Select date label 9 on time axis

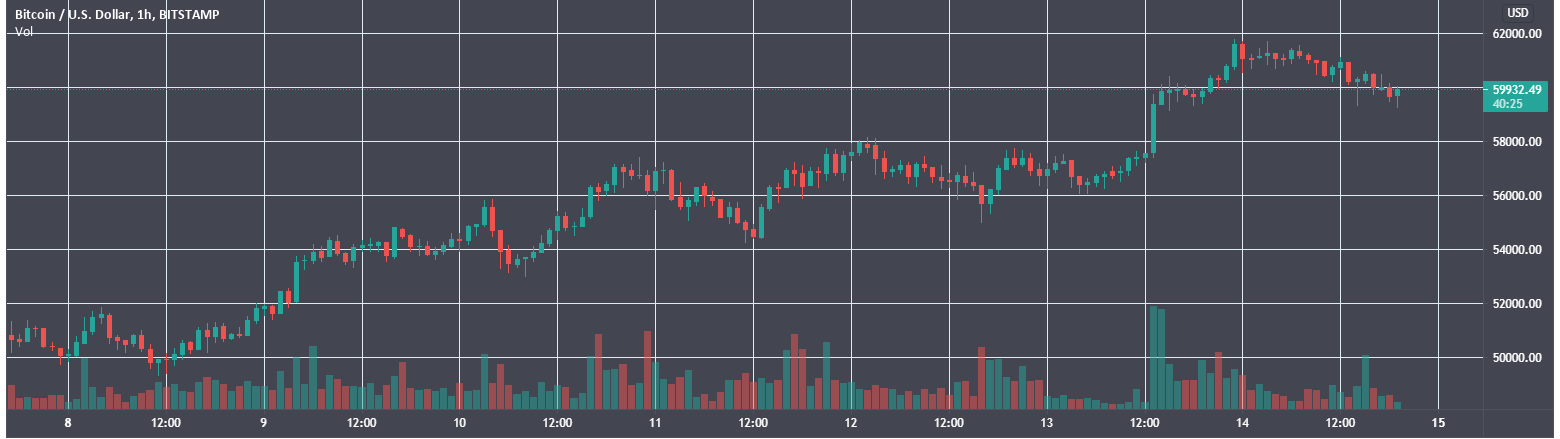coord(263,423)
